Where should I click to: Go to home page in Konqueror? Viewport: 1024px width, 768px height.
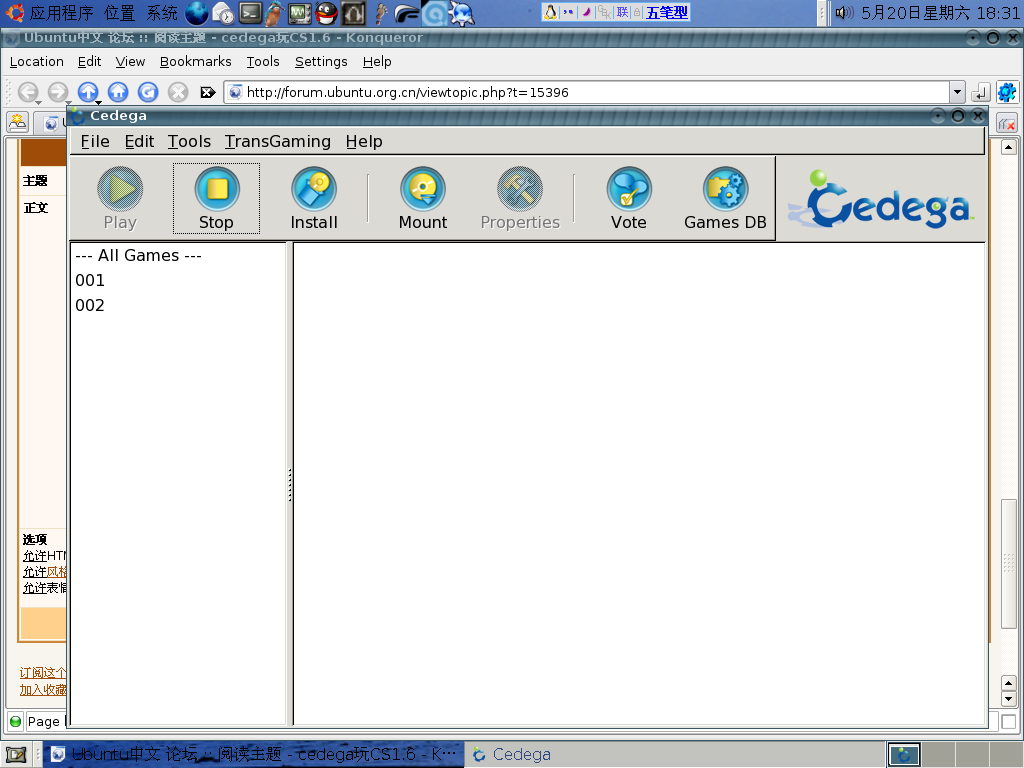point(118,92)
